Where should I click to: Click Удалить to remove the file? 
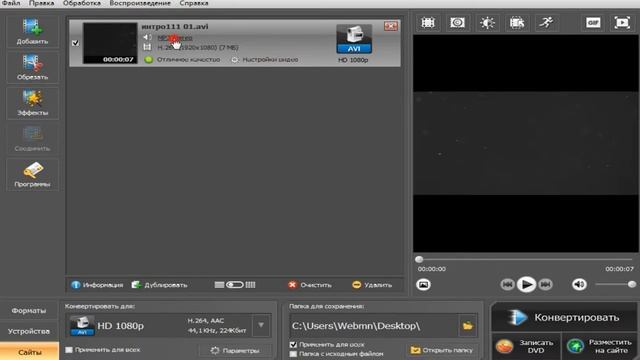372,285
